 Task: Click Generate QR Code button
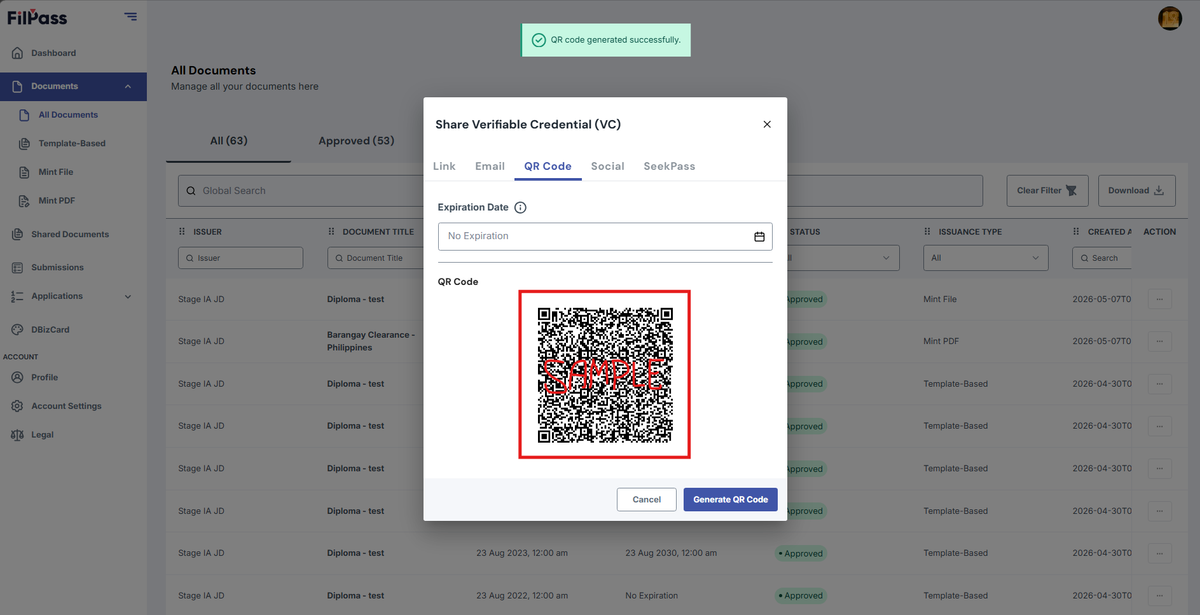pos(731,499)
